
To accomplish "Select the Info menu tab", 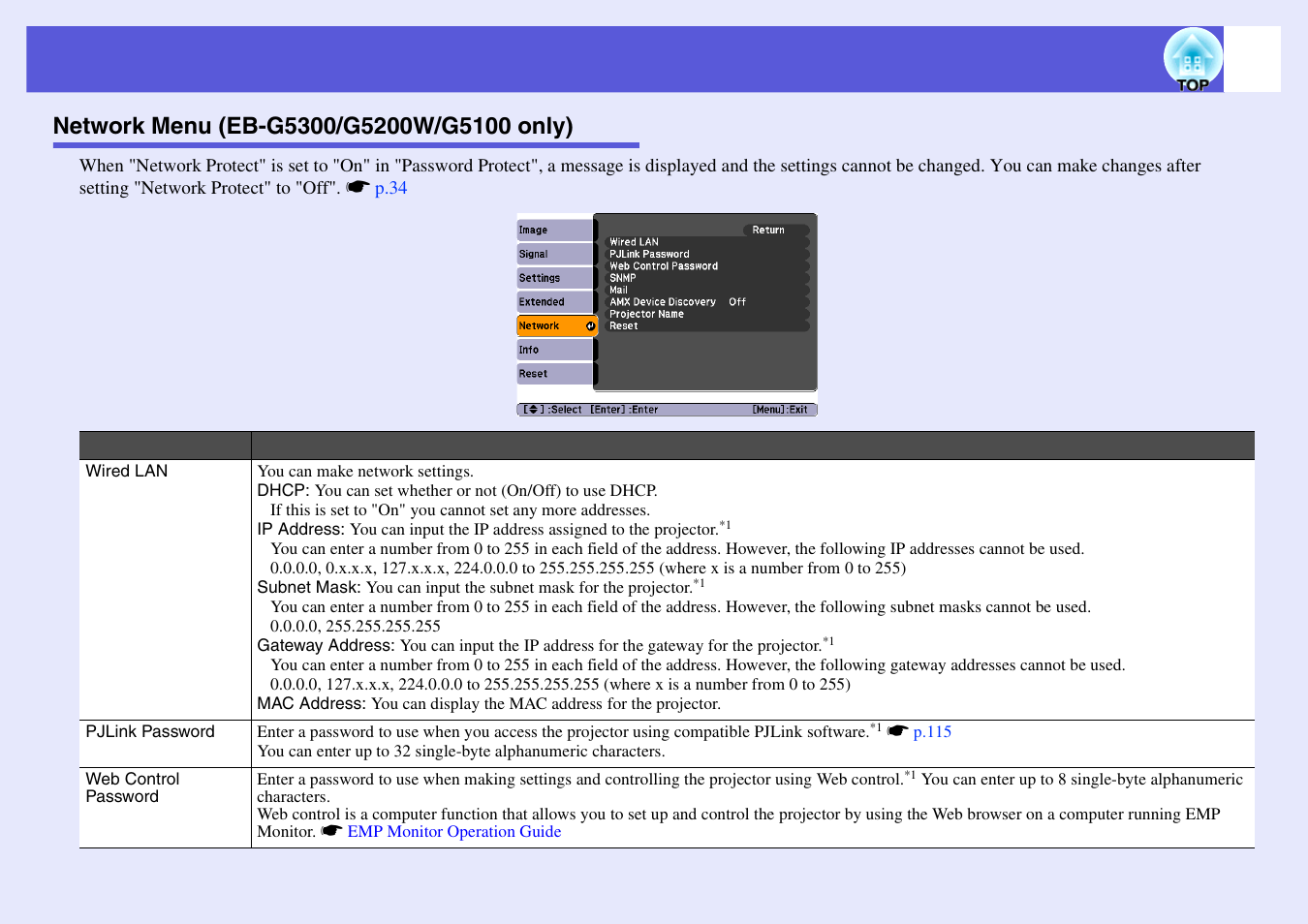I will (x=556, y=350).
